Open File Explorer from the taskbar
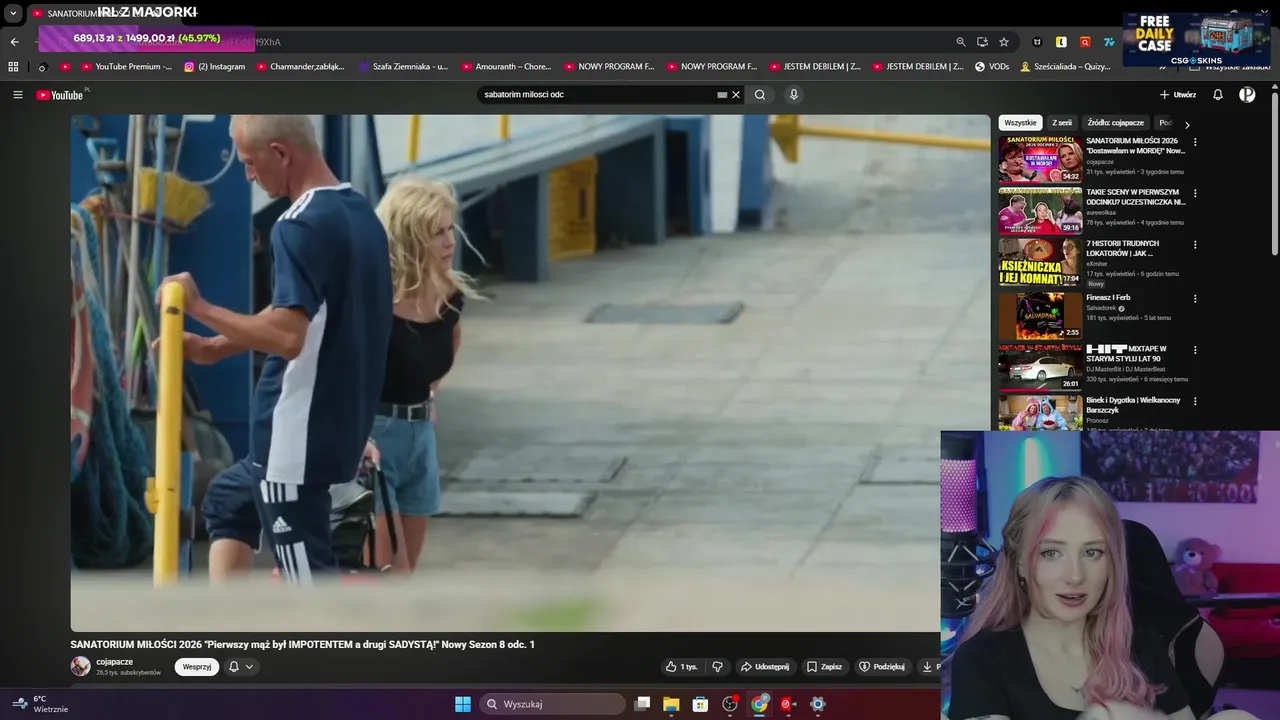Image resolution: width=1280 pixels, height=720 pixels. (671, 704)
